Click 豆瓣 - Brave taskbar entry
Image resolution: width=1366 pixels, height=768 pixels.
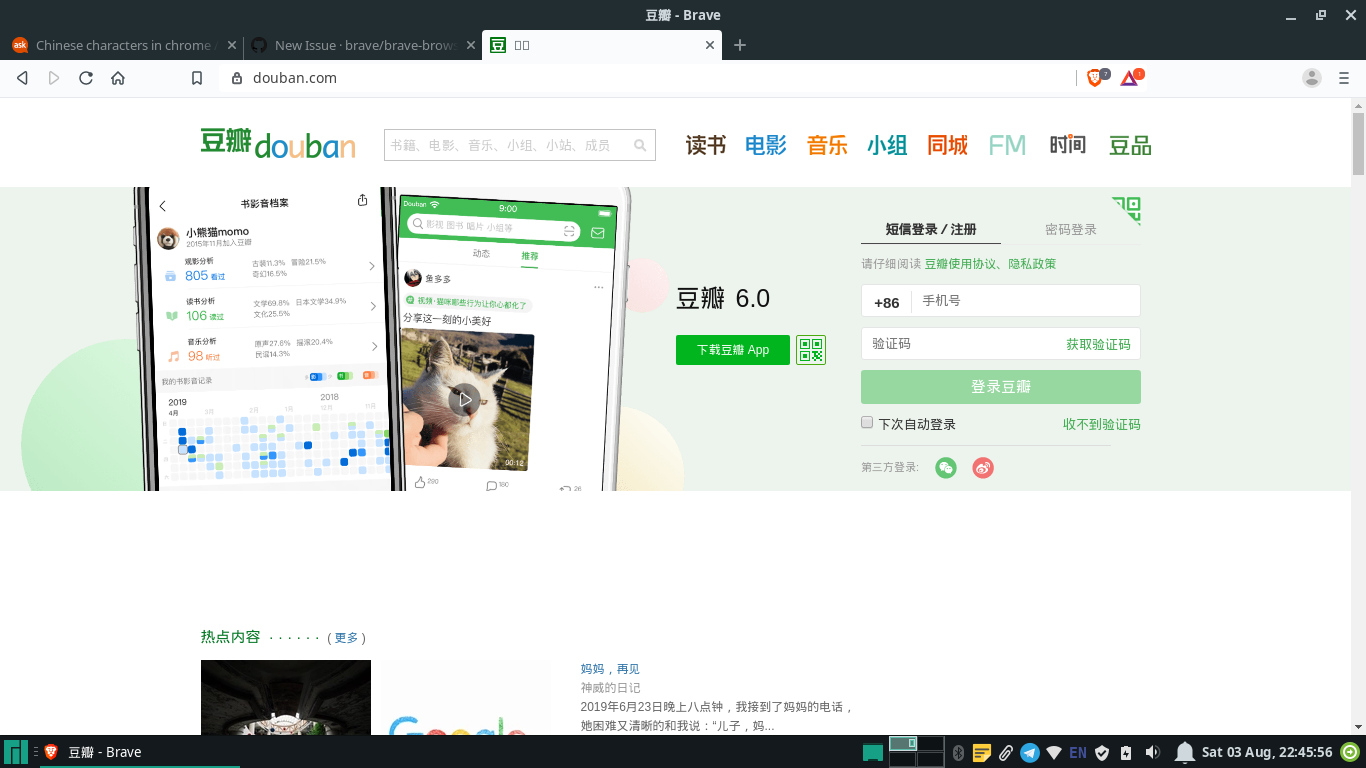coord(140,752)
